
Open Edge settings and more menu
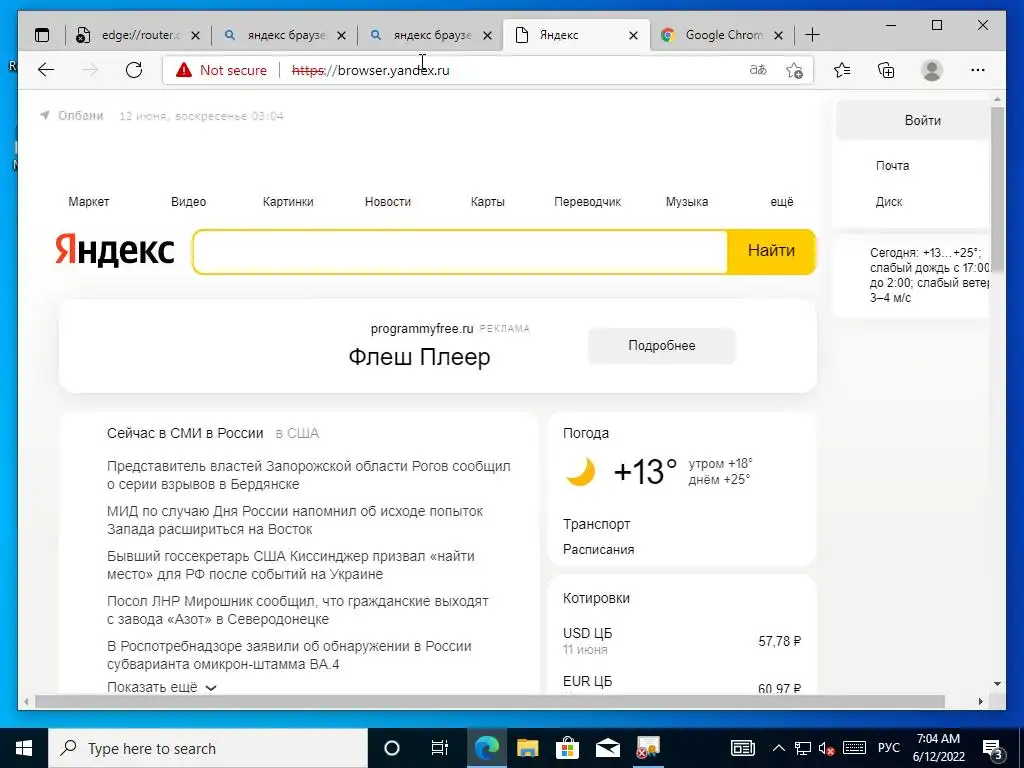(x=978, y=70)
